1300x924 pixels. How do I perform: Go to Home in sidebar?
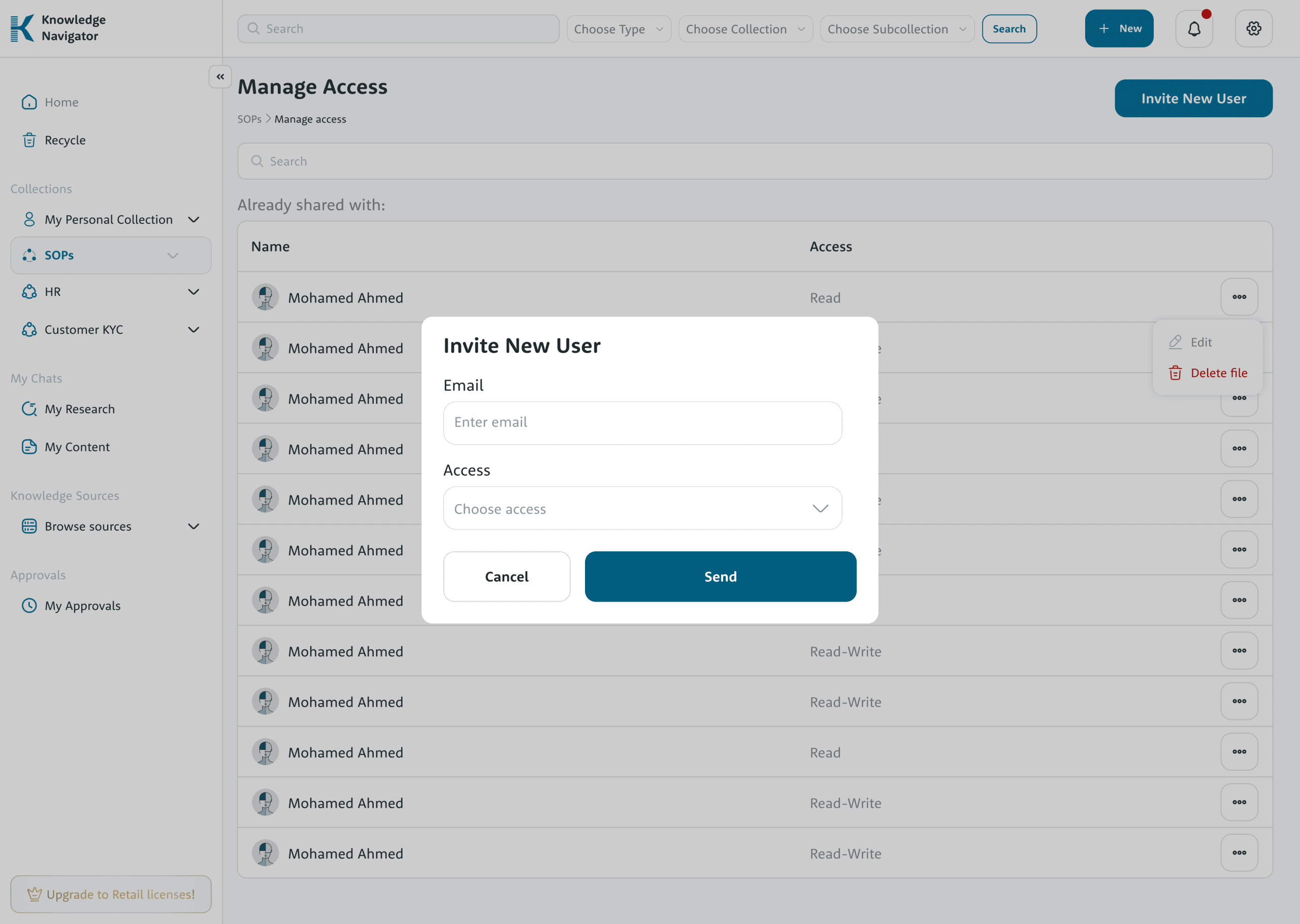61,103
